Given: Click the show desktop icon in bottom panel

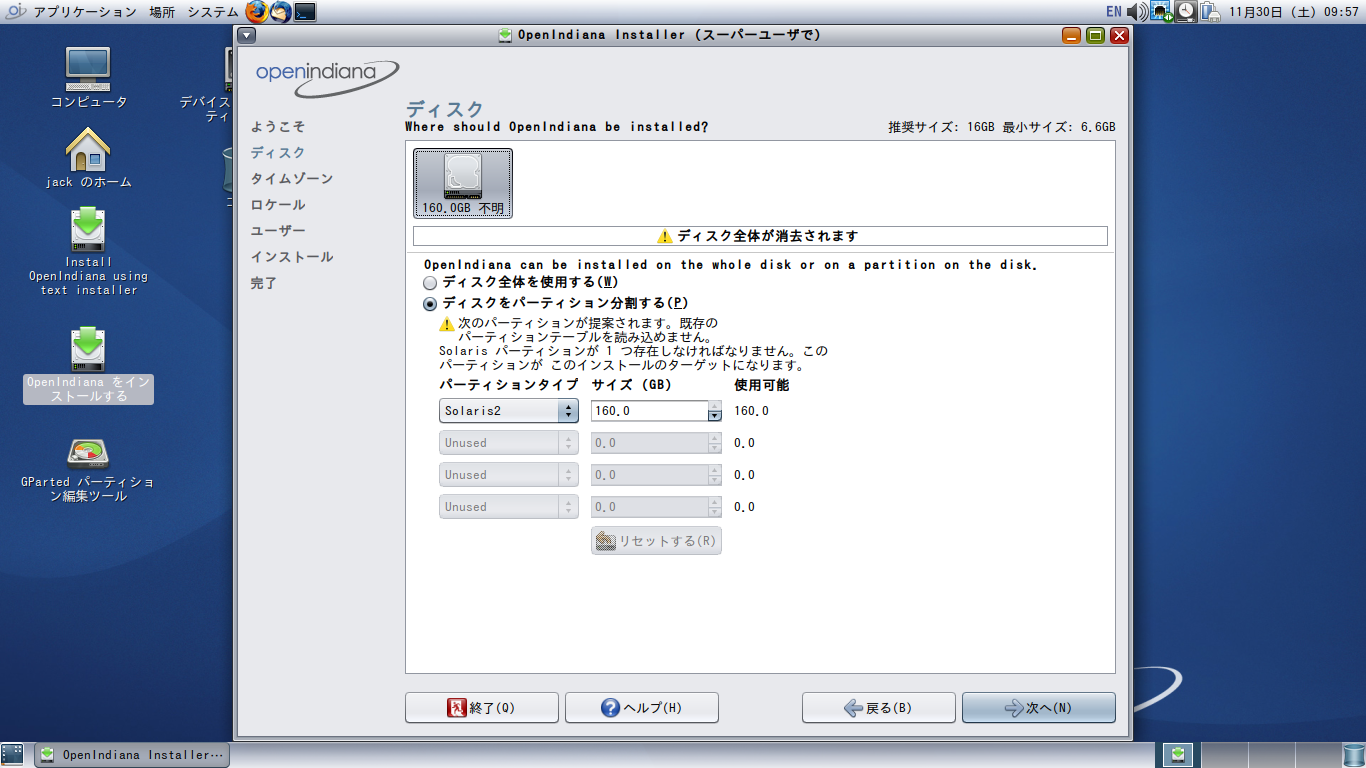Looking at the screenshot, I should (13, 755).
